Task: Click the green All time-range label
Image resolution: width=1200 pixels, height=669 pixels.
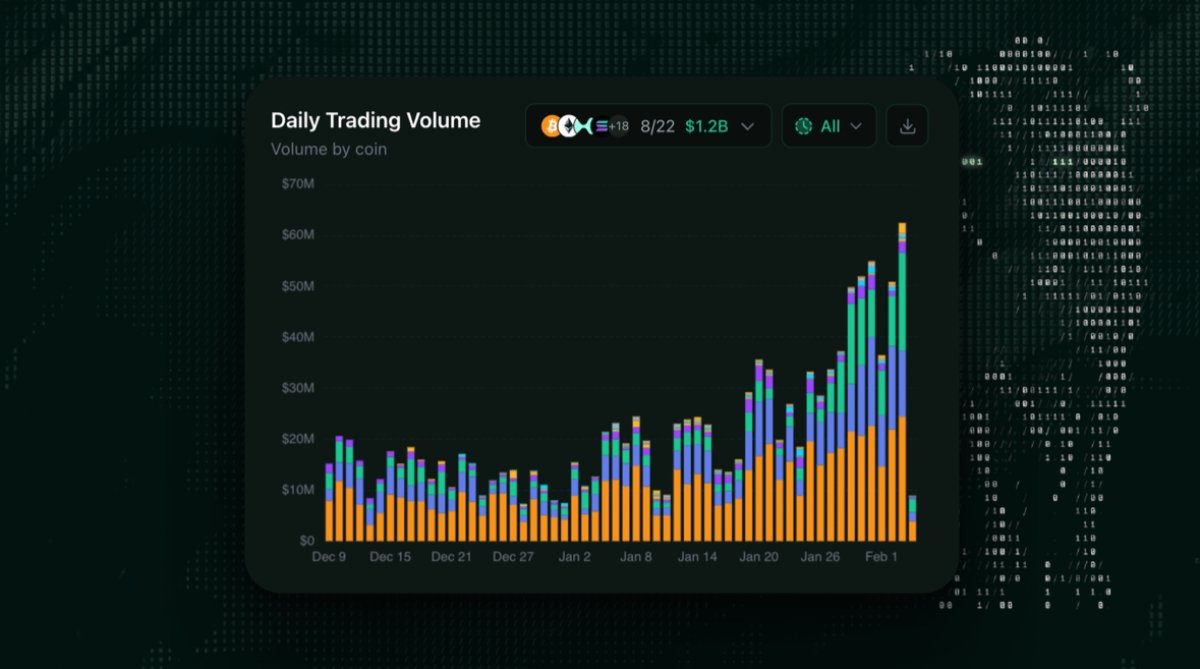Action: coord(830,126)
